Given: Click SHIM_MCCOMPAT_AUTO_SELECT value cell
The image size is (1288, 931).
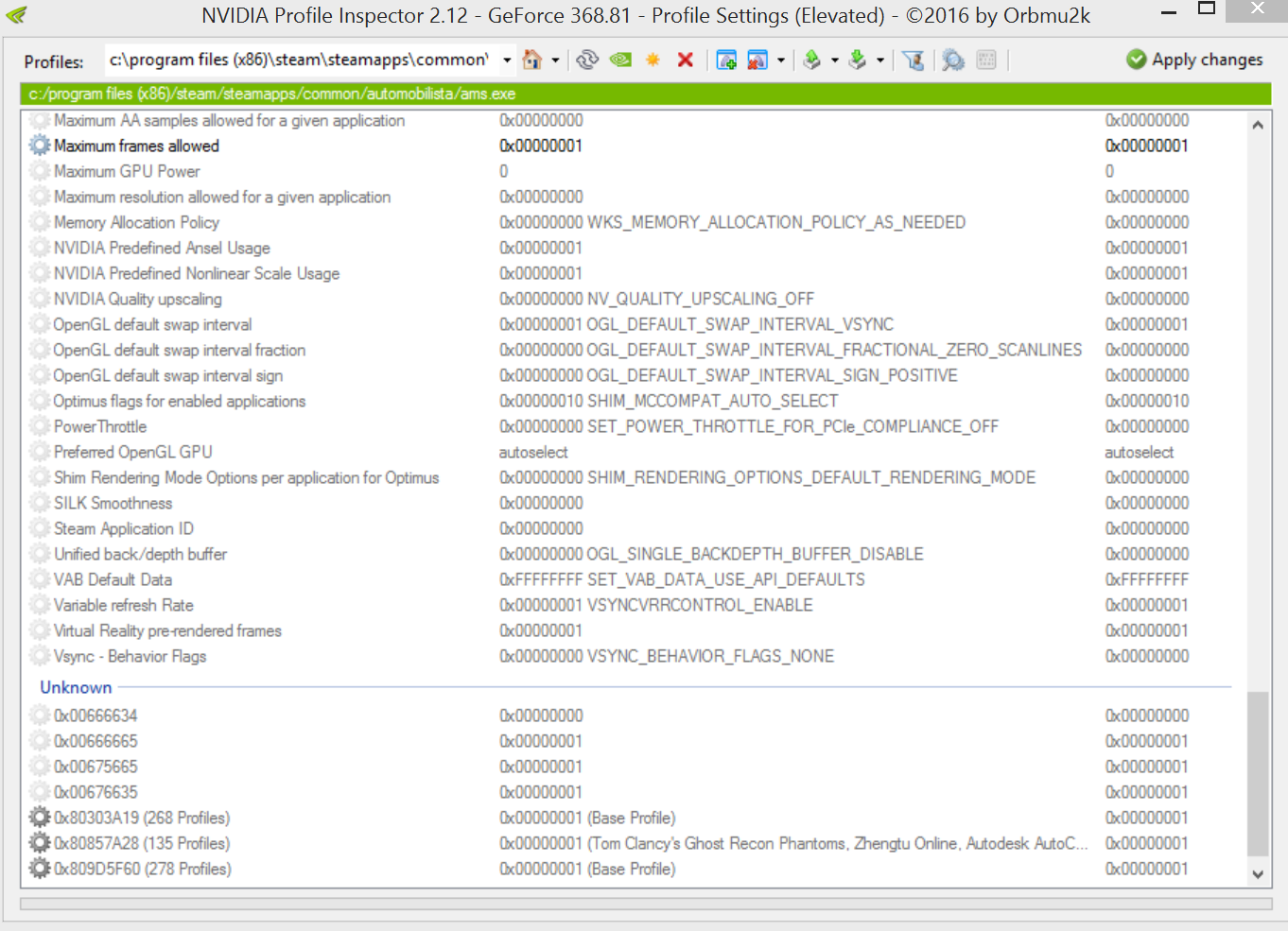Looking at the screenshot, I should 669,401.
